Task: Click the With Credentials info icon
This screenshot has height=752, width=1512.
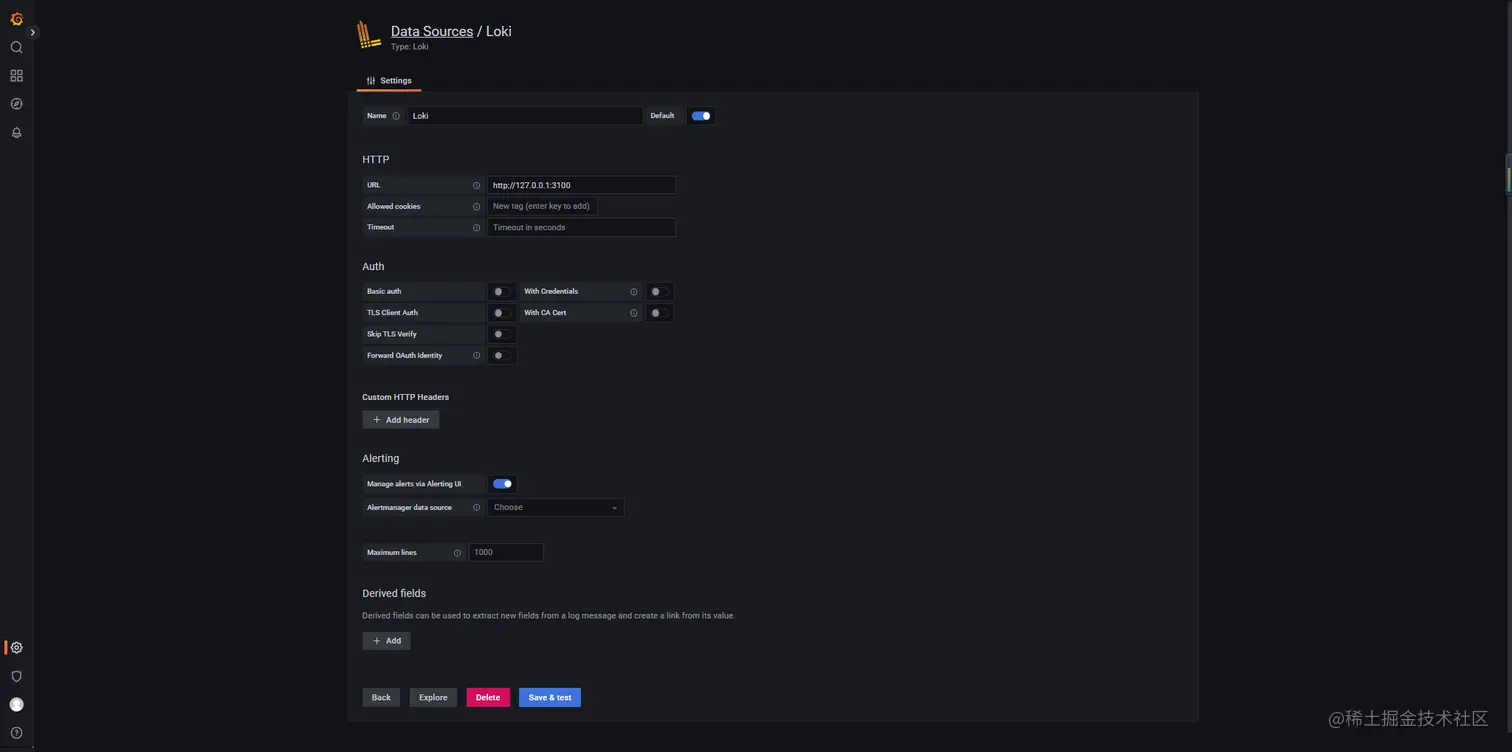Action: 634,292
